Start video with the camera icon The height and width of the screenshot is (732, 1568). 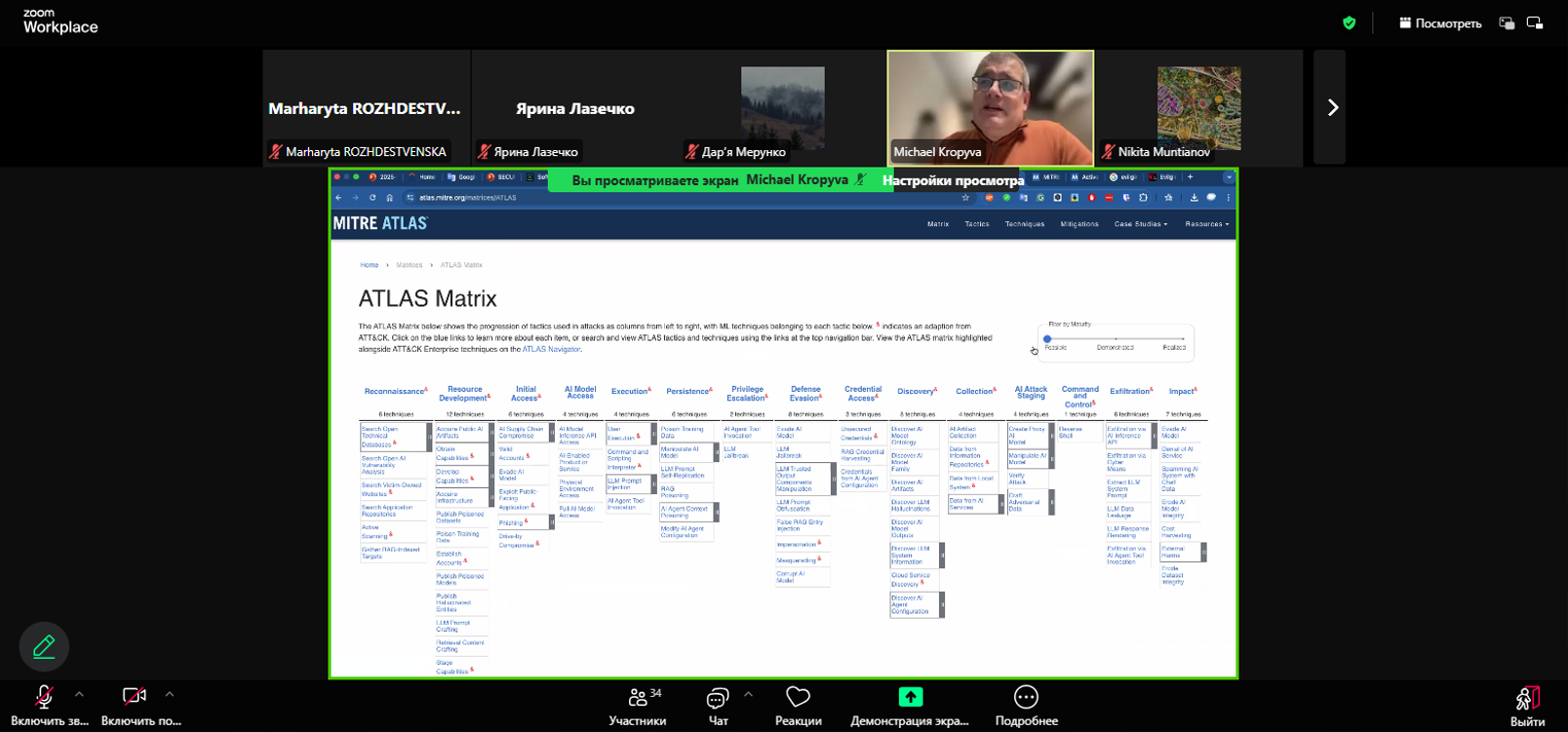tap(135, 696)
